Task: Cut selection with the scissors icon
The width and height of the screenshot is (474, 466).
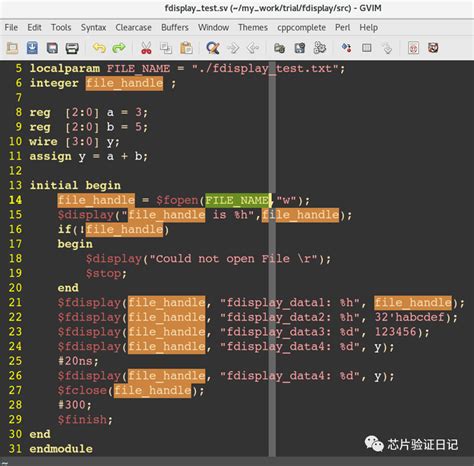Action: (146, 48)
